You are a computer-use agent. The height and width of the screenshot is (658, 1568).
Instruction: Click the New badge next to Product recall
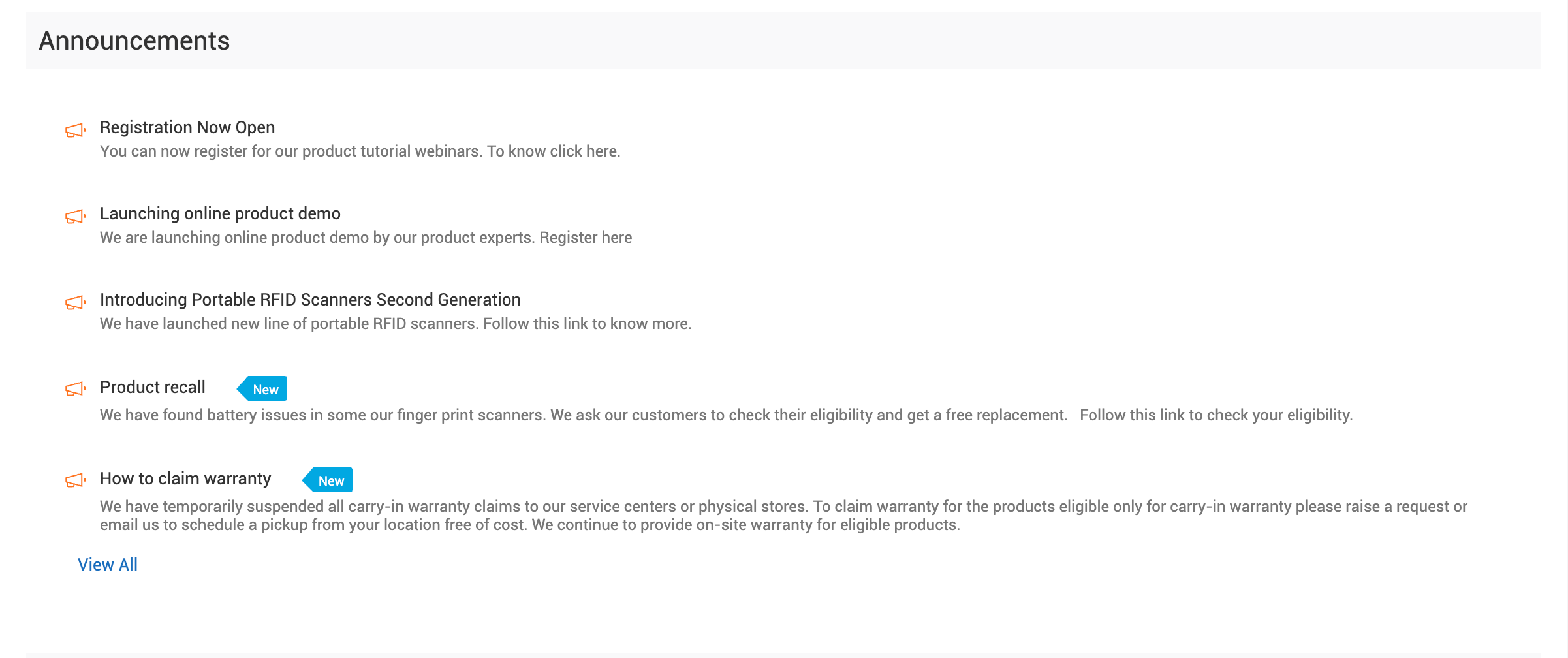[x=263, y=389]
